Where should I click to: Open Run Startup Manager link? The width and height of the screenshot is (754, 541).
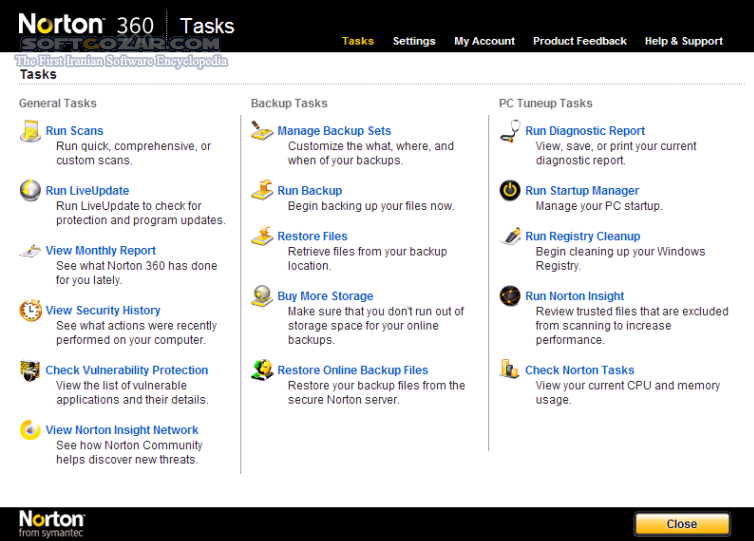(x=582, y=190)
